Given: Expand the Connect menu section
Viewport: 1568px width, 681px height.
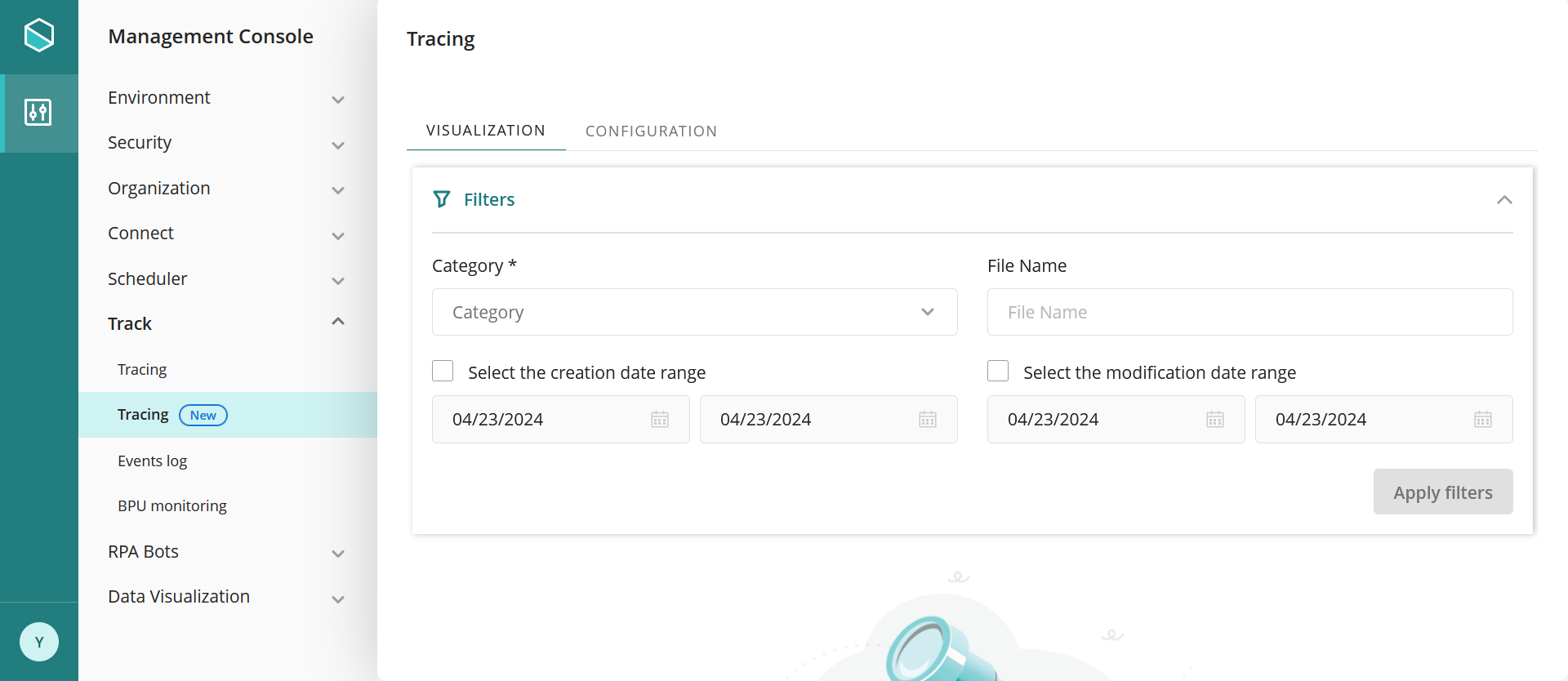Looking at the screenshot, I should [x=226, y=234].
